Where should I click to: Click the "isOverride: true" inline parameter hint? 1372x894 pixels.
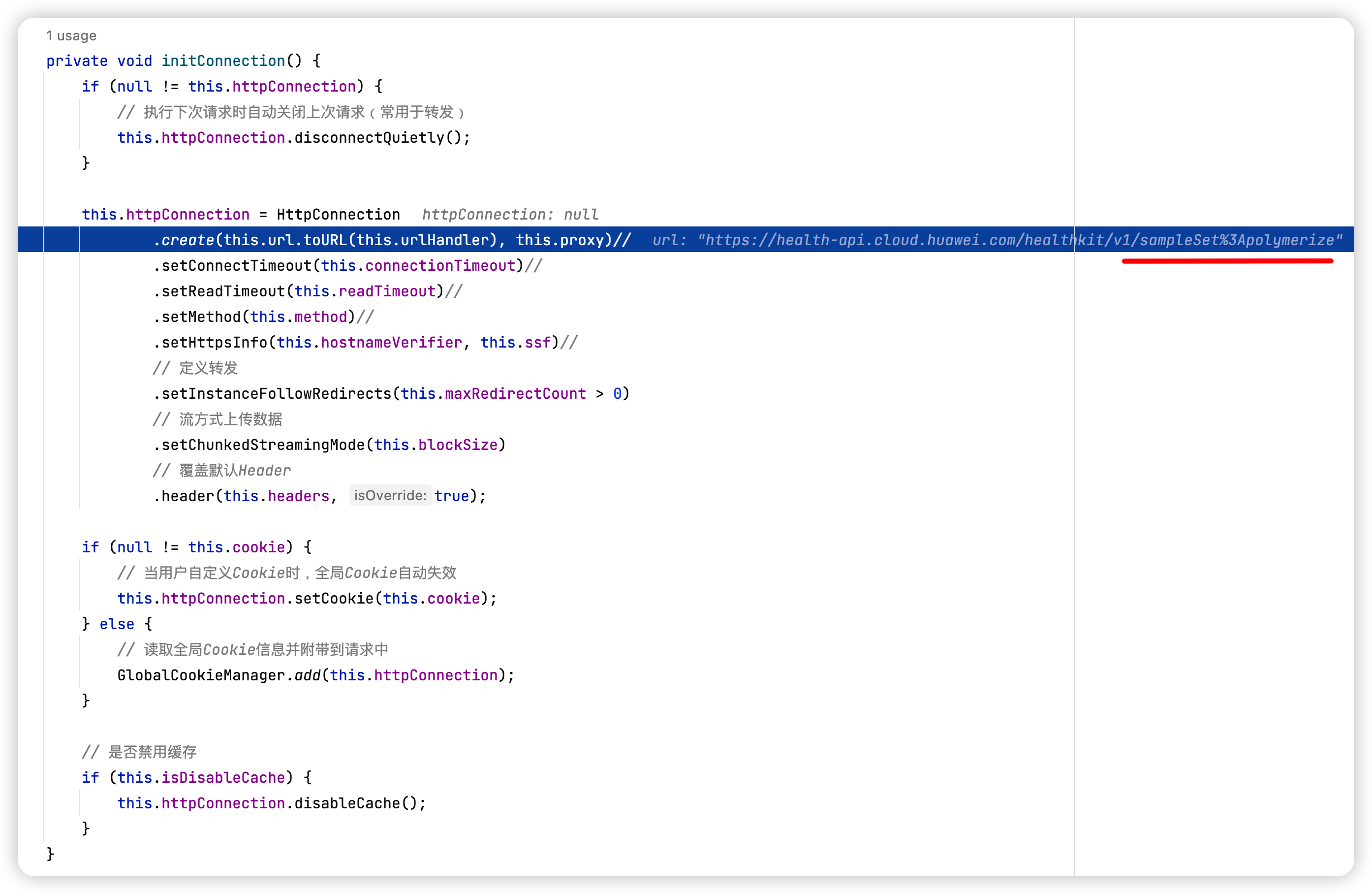click(390, 495)
